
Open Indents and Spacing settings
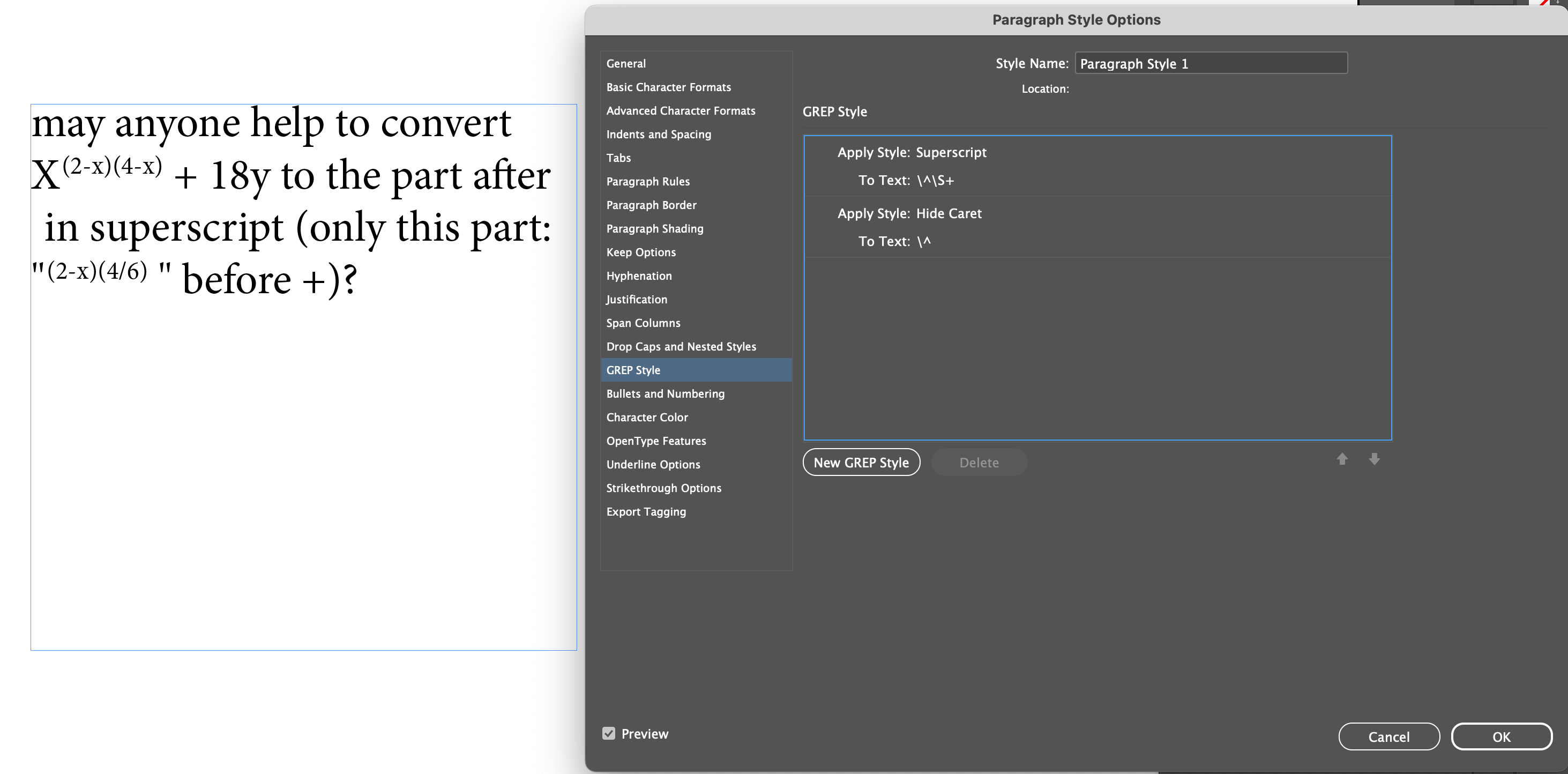point(658,134)
